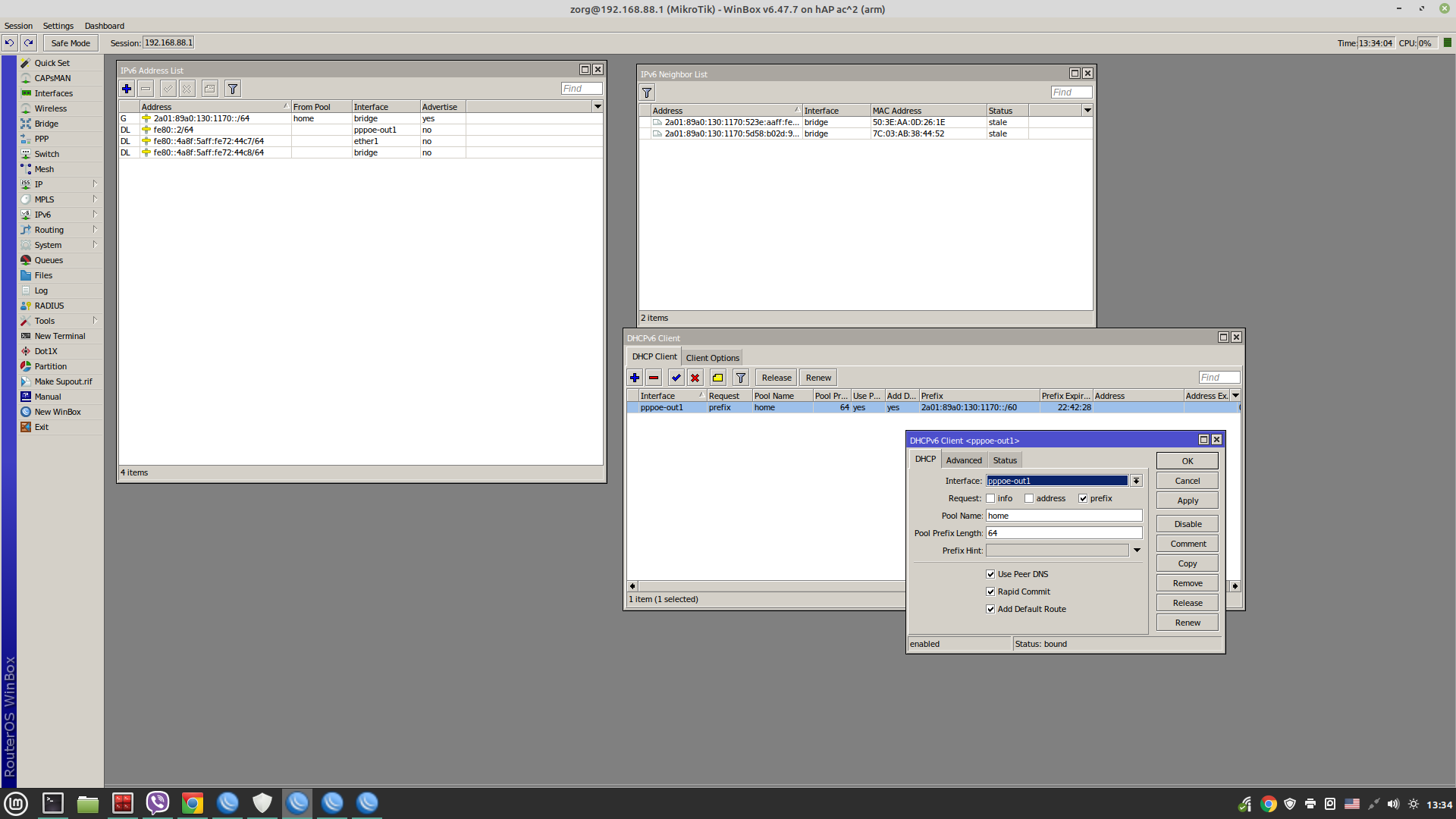Image resolution: width=1456 pixels, height=819 pixels.
Task: Launch the Viber icon in the taskbar
Action: pyautogui.click(x=158, y=802)
